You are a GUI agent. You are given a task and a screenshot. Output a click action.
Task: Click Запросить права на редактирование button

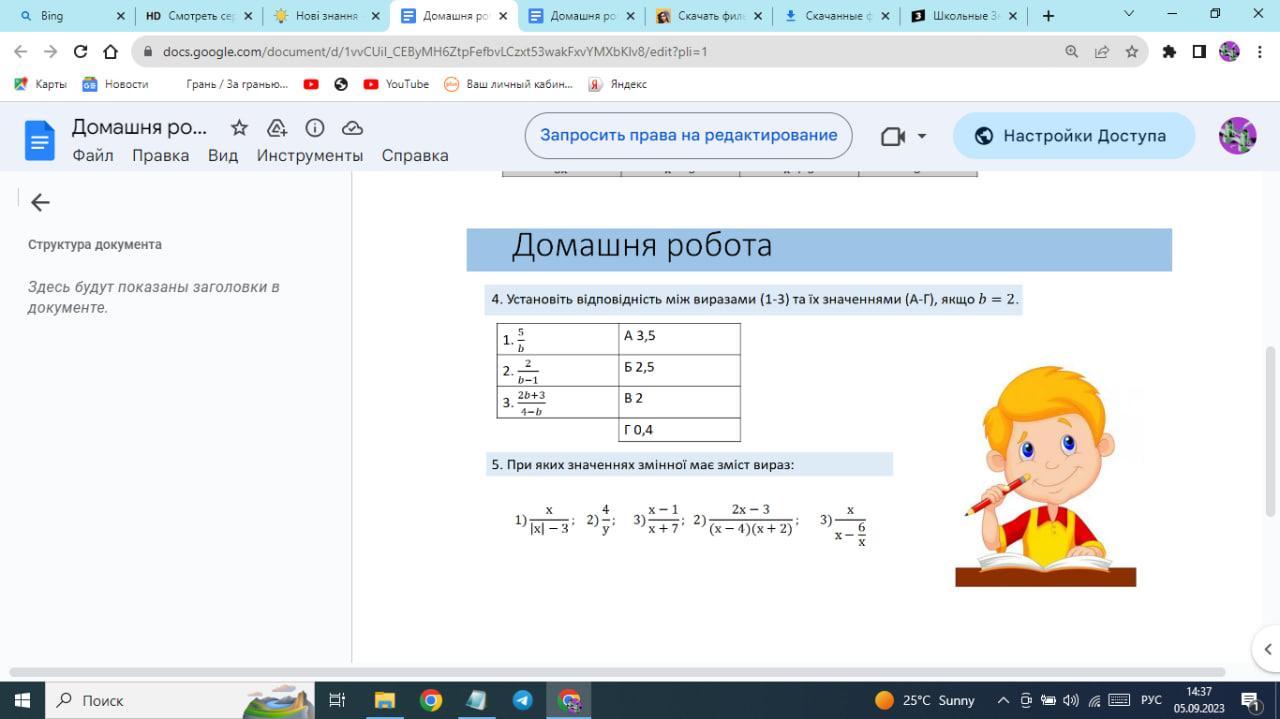688,136
